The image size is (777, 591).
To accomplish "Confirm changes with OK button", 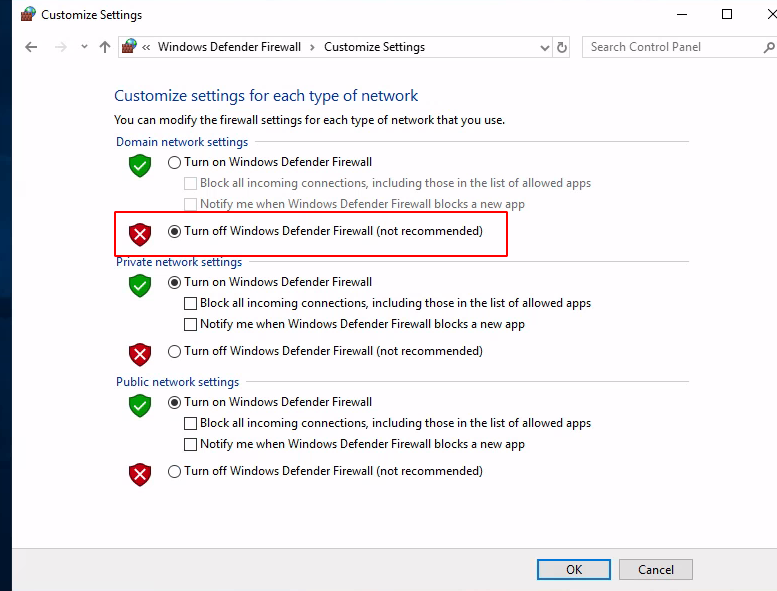I will pos(574,570).
